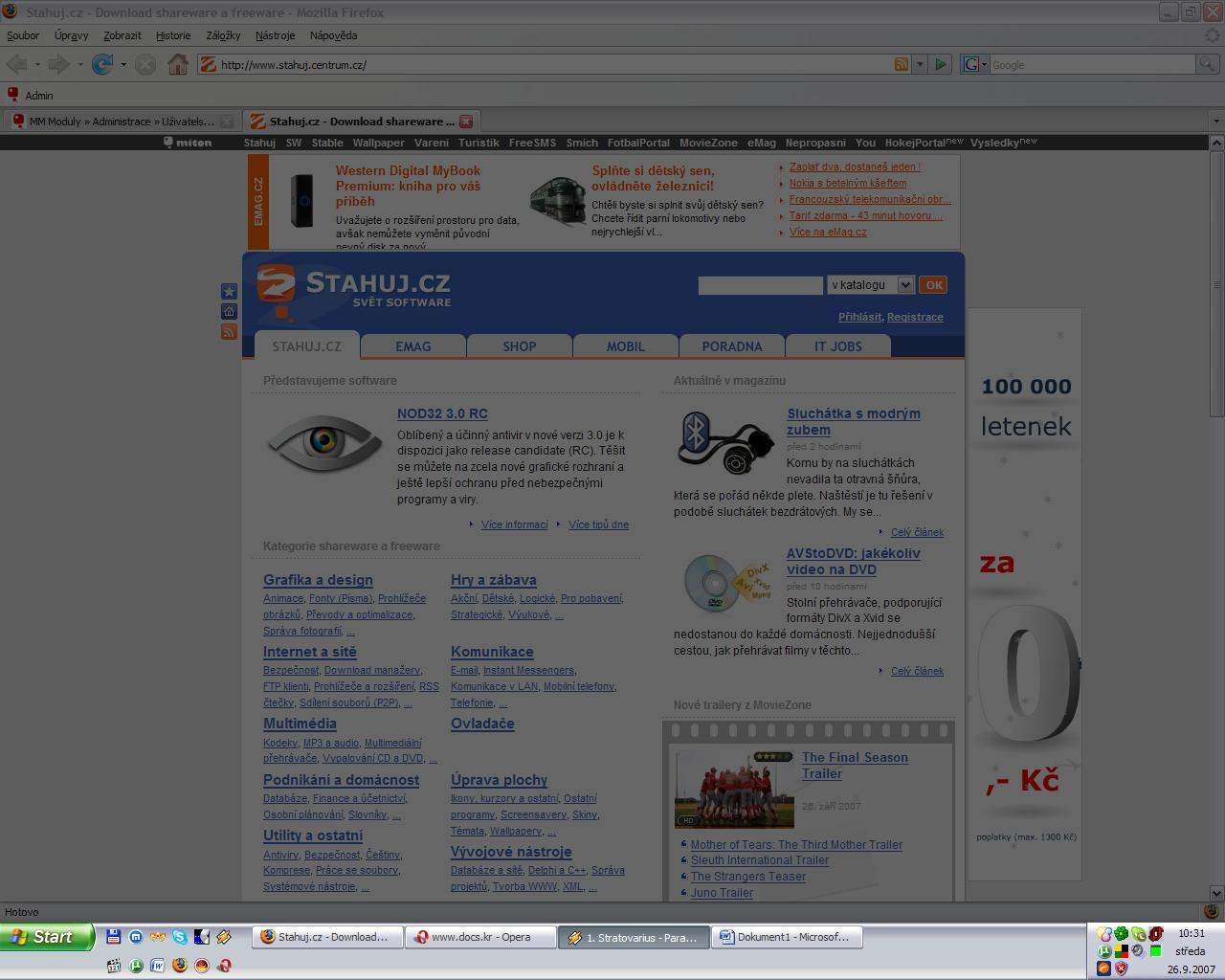Click the Google search input field
Viewport: 1225px width, 980px height.
[x=1093, y=64]
